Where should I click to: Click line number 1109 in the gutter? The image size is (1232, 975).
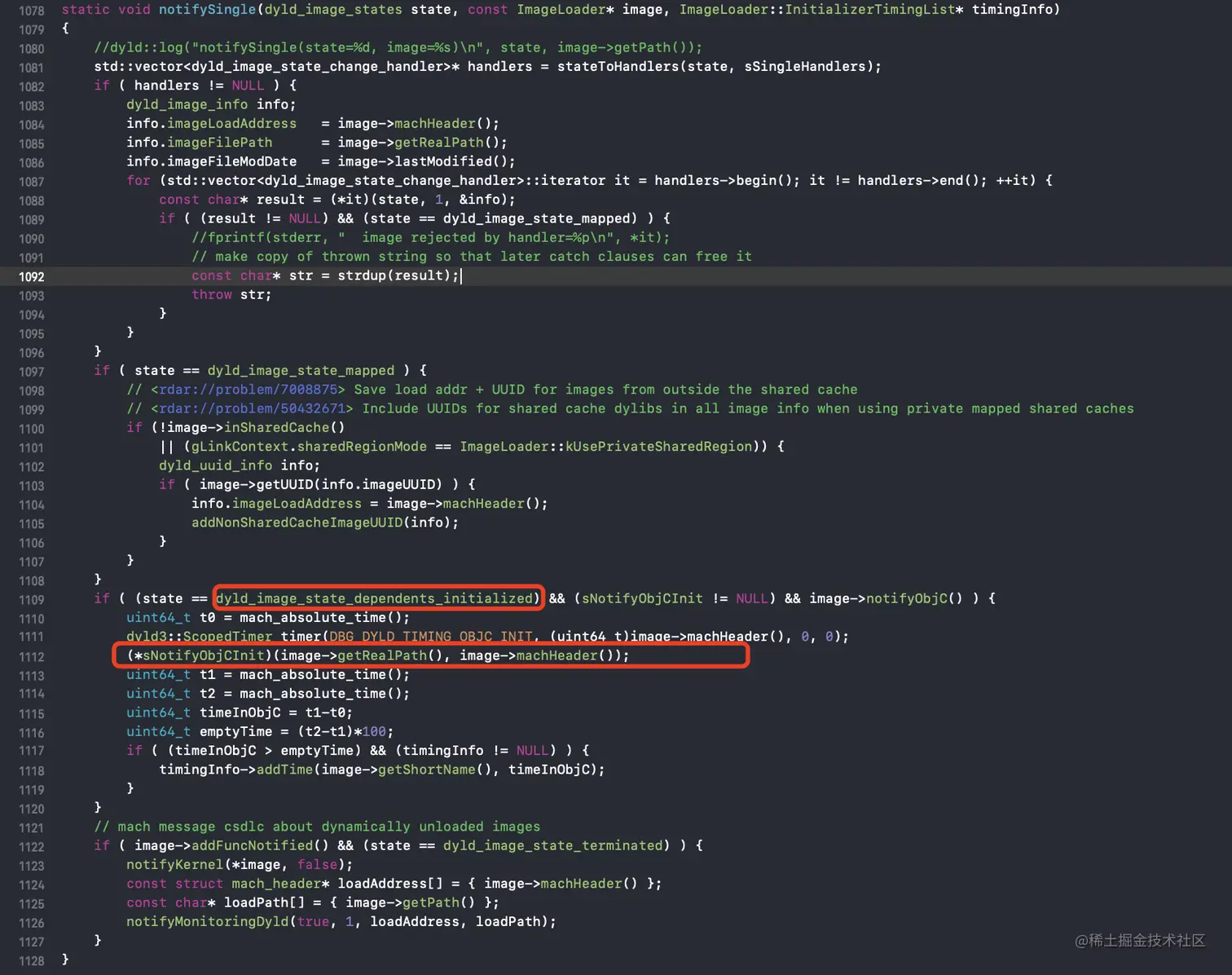(32, 600)
